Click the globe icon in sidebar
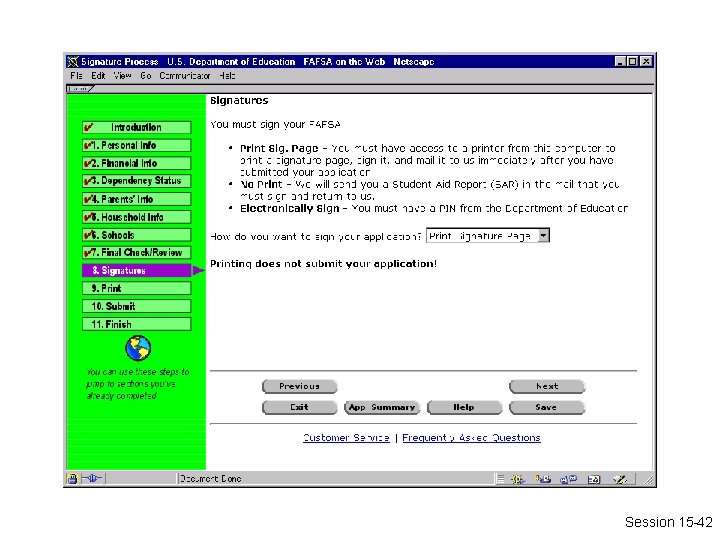Screen dimensions: 720x540 pos(138,348)
